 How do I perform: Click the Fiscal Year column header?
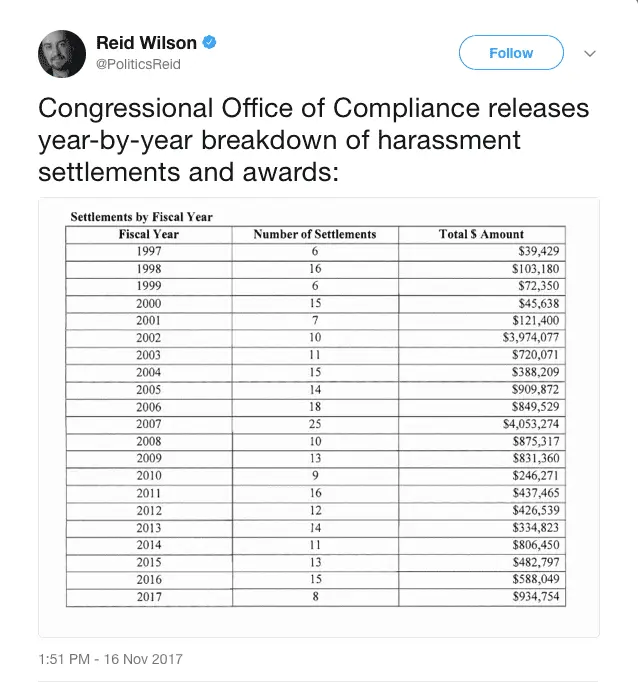[x=147, y=234]
